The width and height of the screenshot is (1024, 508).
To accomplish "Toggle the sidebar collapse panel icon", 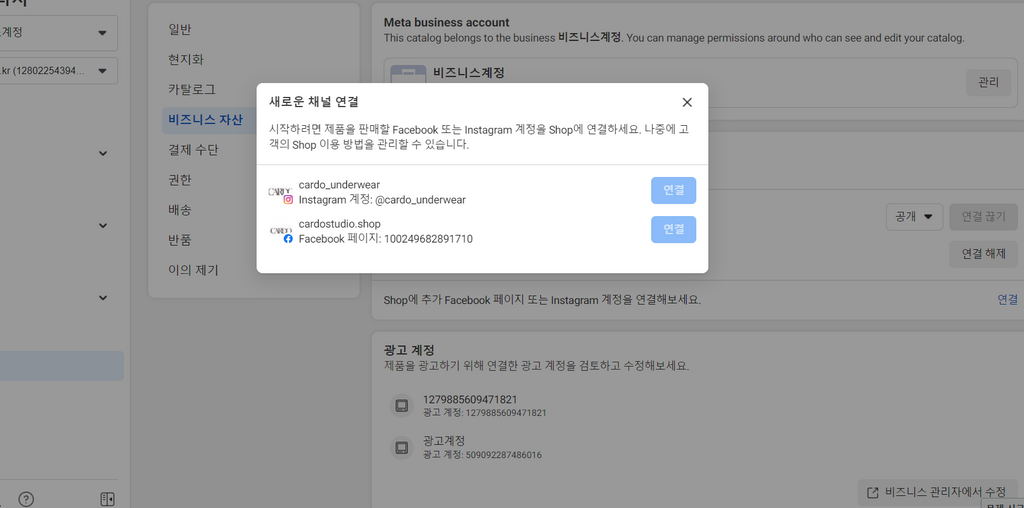I will [x=107, y=500].
